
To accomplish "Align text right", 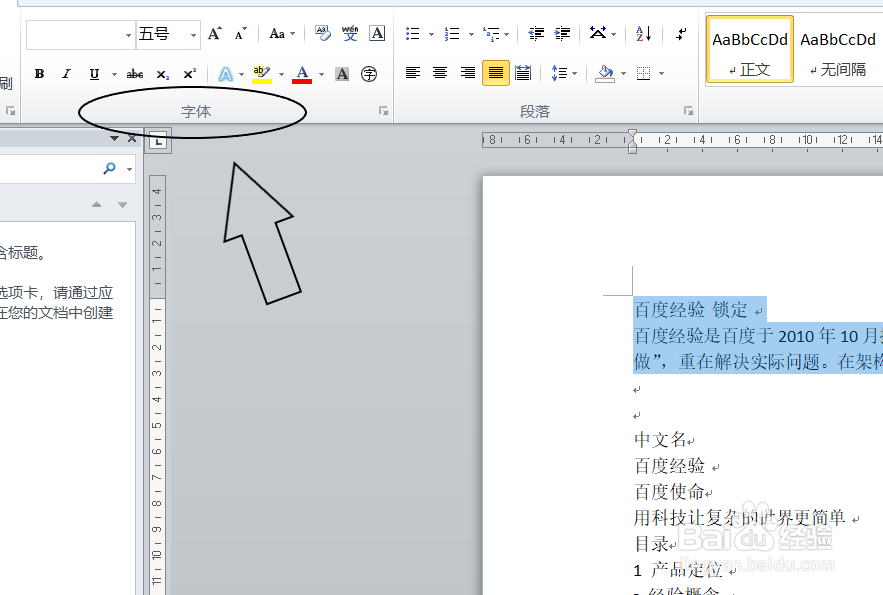I will coord(467,73).
